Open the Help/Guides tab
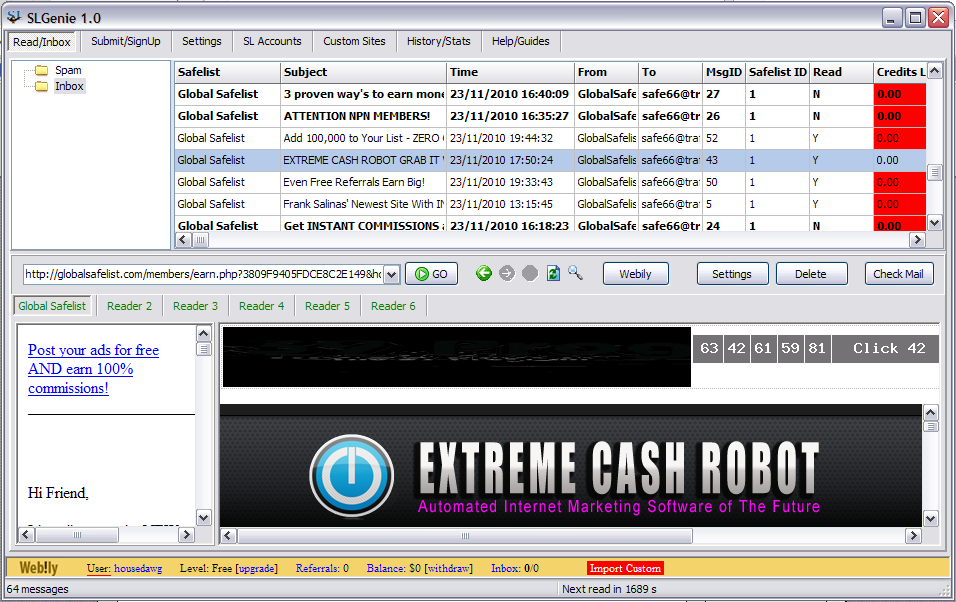Screen dimensions: 956x602 click(521, 41)
